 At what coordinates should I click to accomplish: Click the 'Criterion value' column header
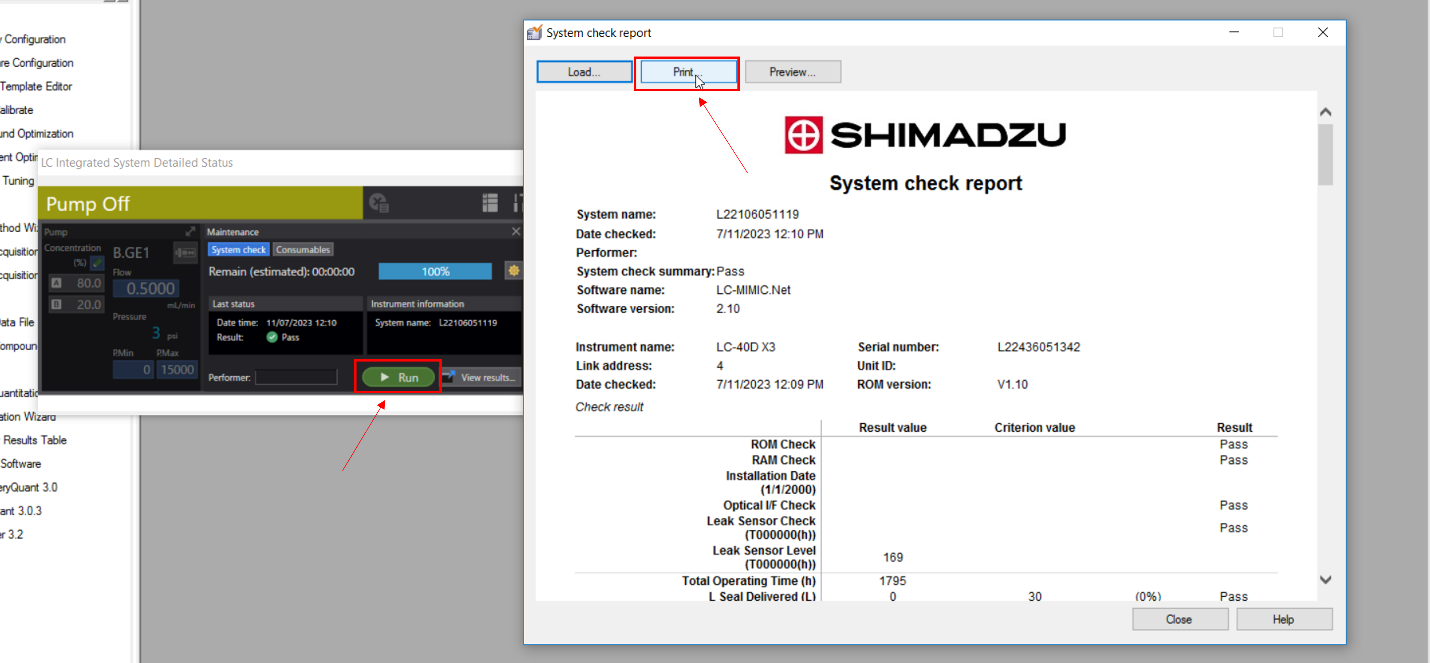point(1034,428)
